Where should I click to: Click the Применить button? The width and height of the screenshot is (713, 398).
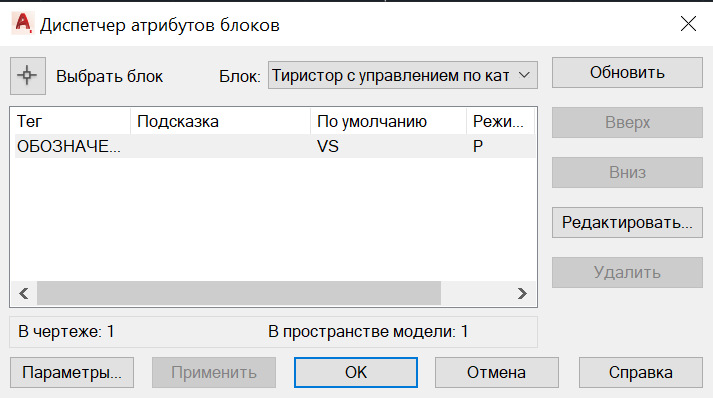point(214,373)
